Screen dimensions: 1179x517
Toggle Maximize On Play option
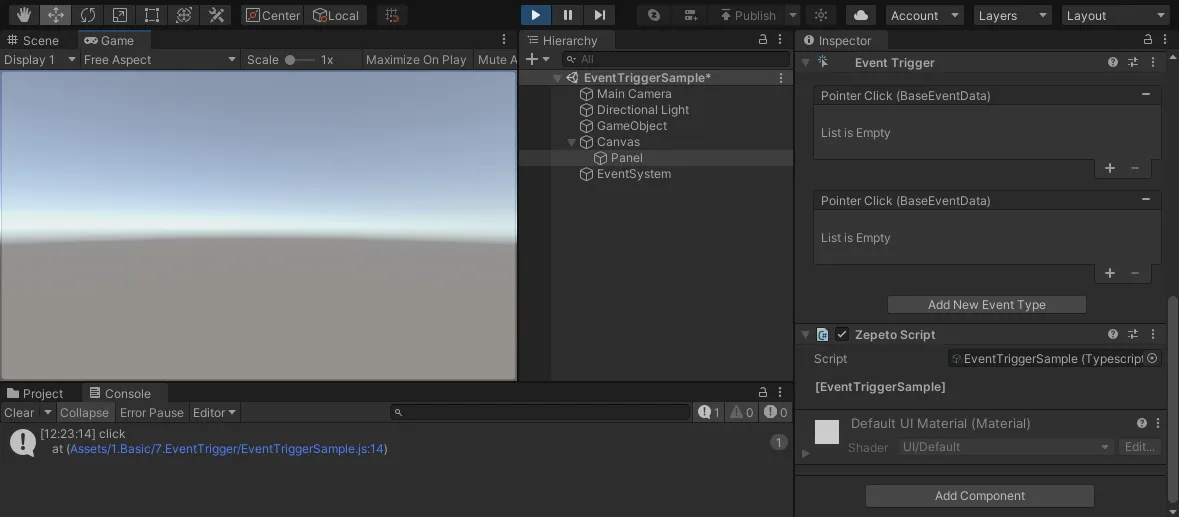(x=416, y=59)
